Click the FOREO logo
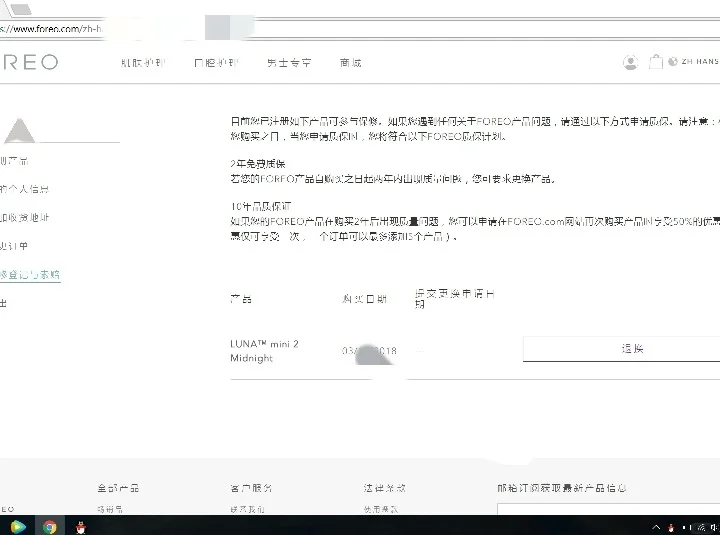The height and width of the screenshot is (535, 720). point(29,62)
